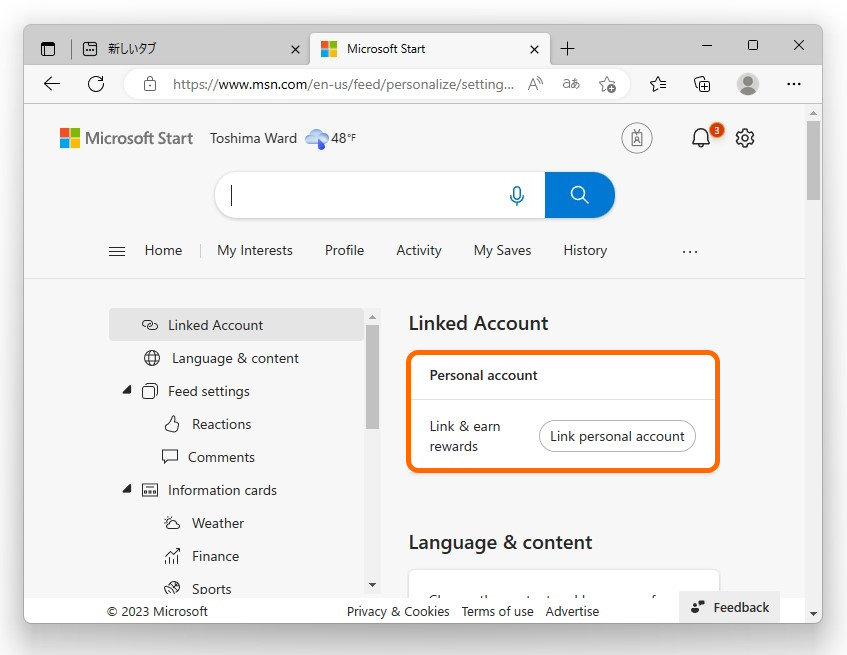Collapse the Feed settings section in the sidebar
This screenshot has width=847, height=655.
[126, 390]
